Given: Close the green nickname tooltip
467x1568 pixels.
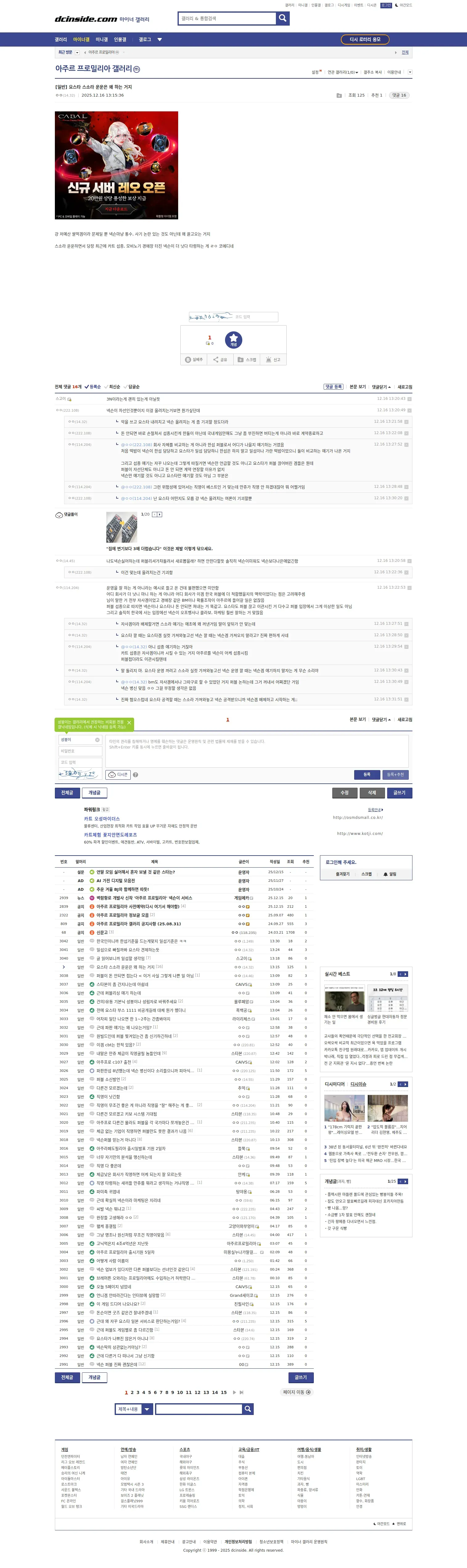Looking at the screenshot, I should pyautogui.click(x=129, y=723).
